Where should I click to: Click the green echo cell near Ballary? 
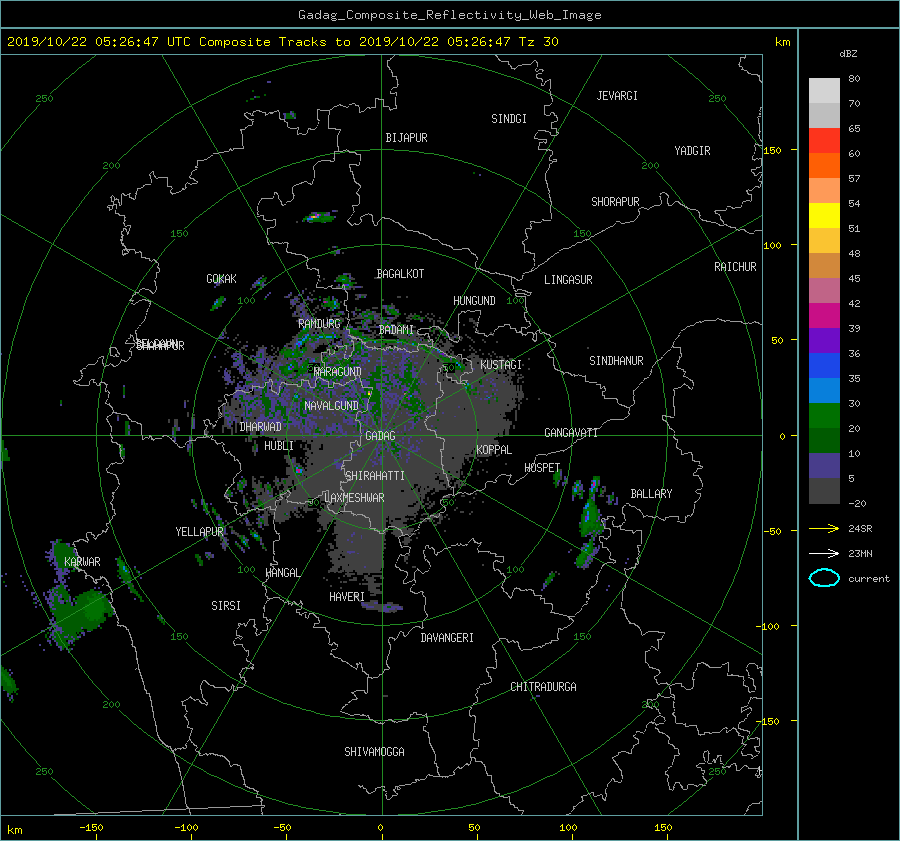[x=590, y=518]
